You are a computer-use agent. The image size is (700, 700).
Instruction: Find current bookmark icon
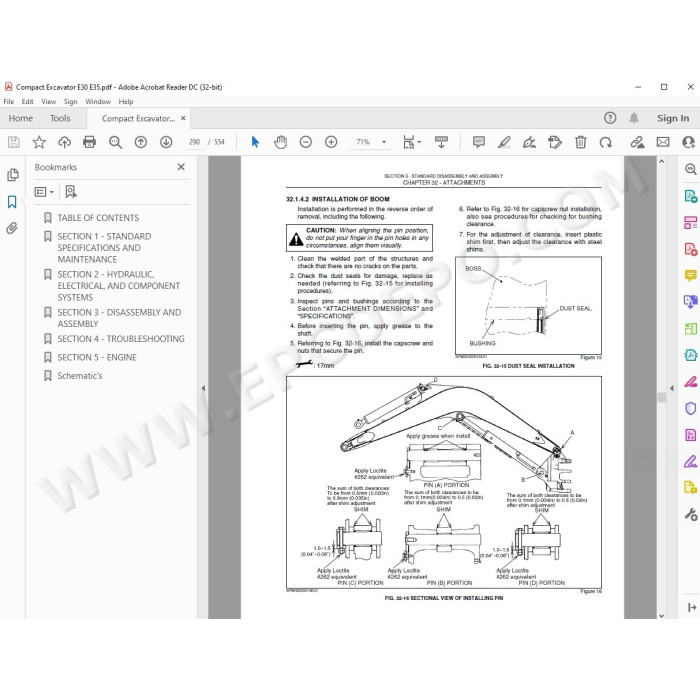[71, 192]
